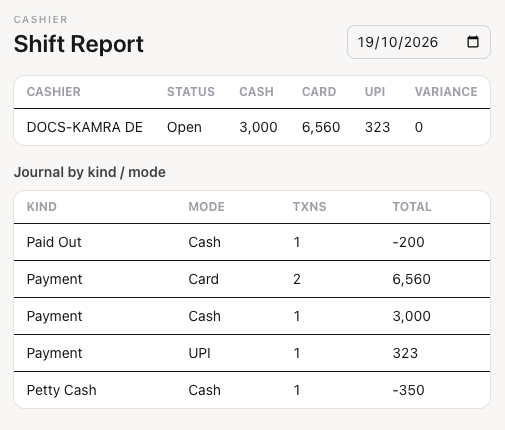This screenshot has width=505, height=430.
Task: Click the CARD column header
Action: click(319, 92)
